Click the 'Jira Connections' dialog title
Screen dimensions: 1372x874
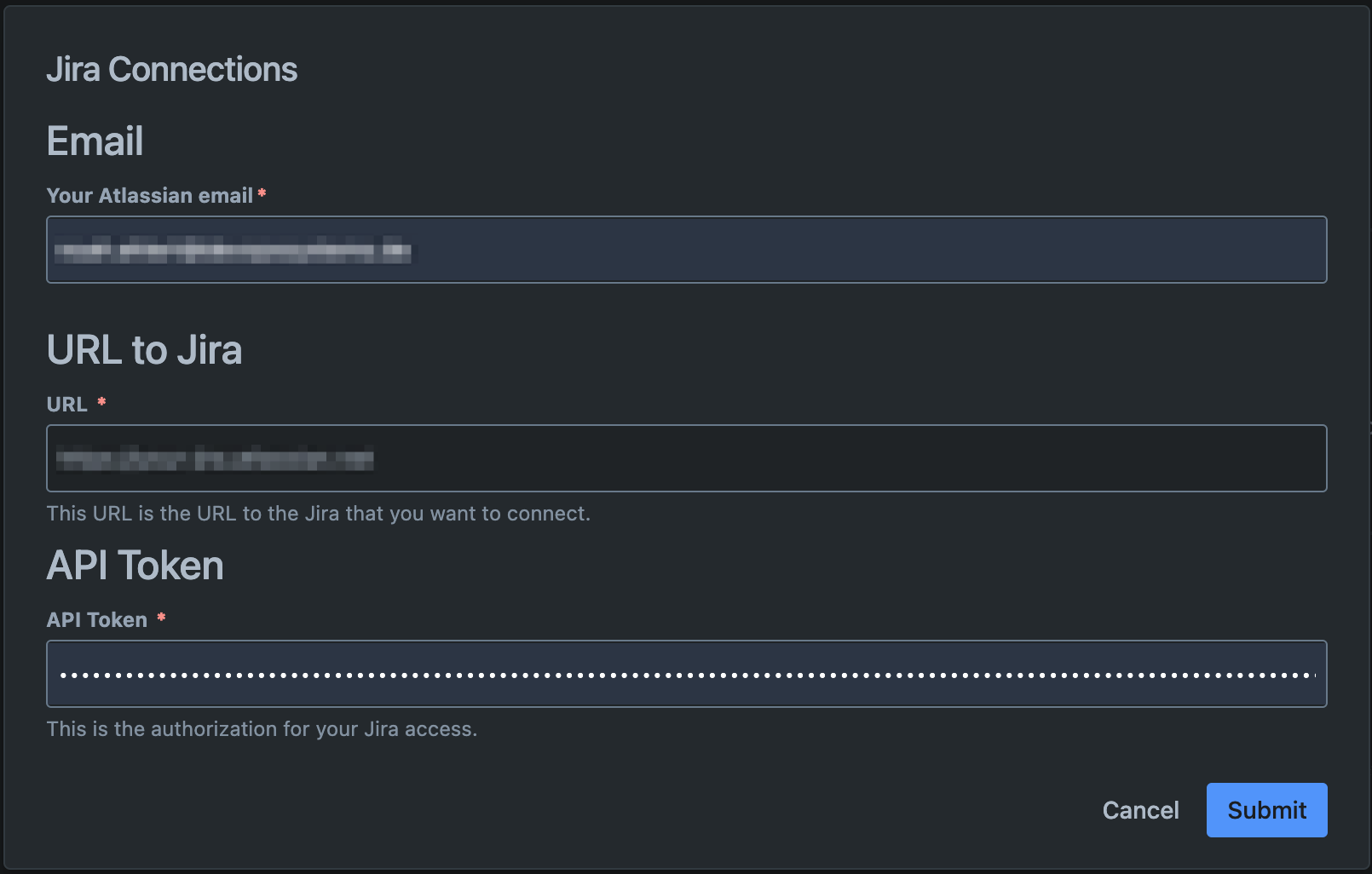171,70
